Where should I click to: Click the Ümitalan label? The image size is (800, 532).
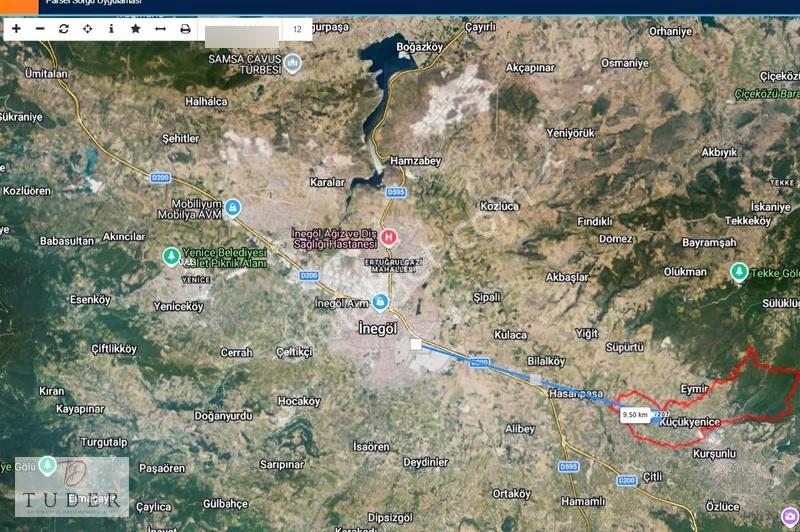46,73
